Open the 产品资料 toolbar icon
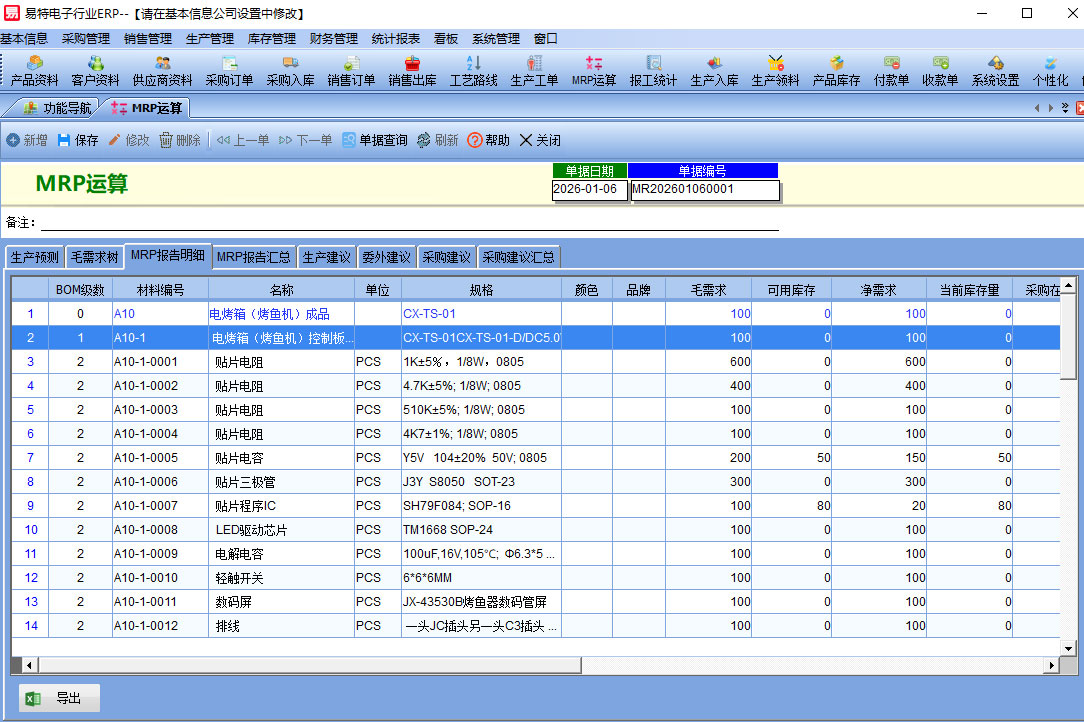This screenshot has height=722, width=1084. pyautogui.click(x=34, y=71)
